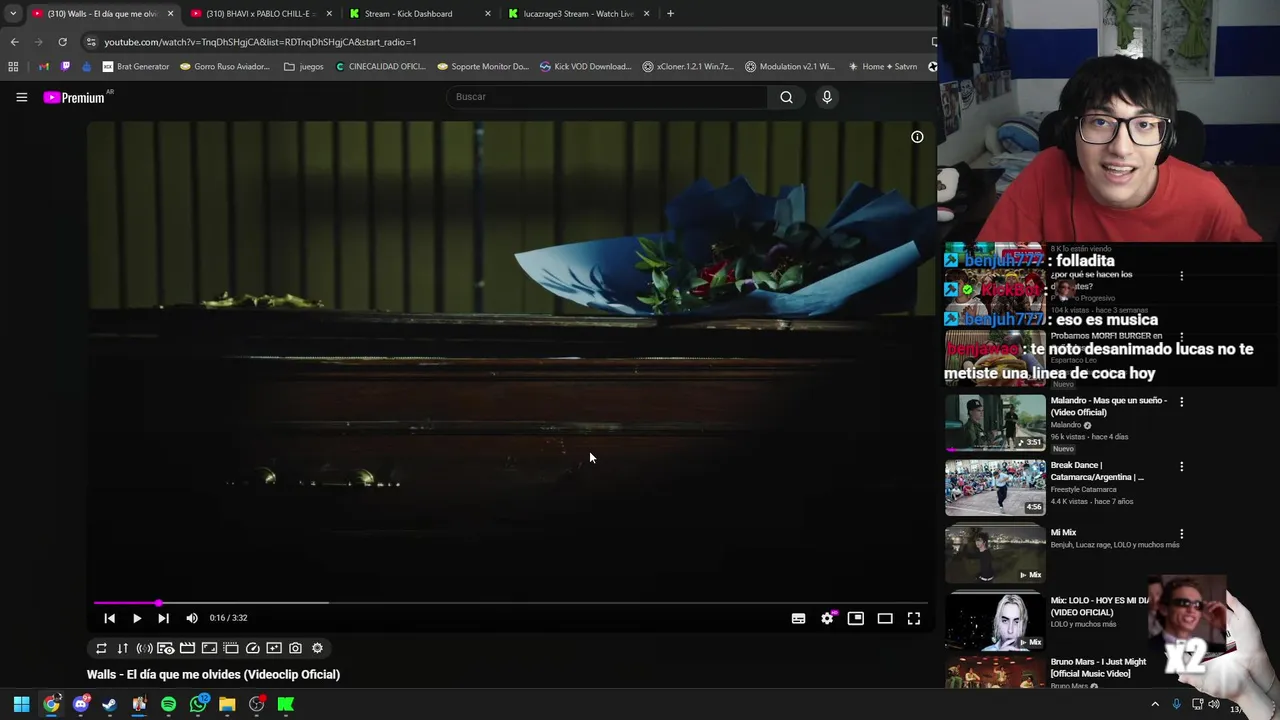Switch to theater mode view

[885, 618]
